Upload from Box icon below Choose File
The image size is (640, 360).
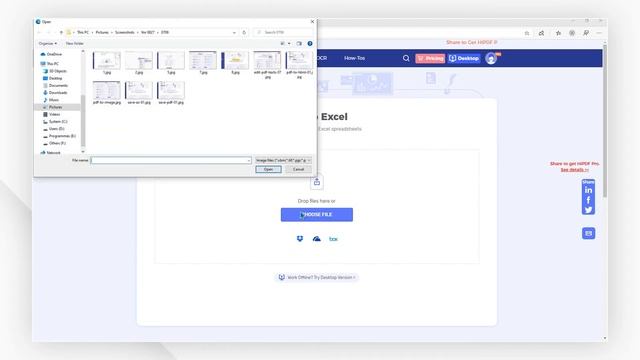pos(333,239)
